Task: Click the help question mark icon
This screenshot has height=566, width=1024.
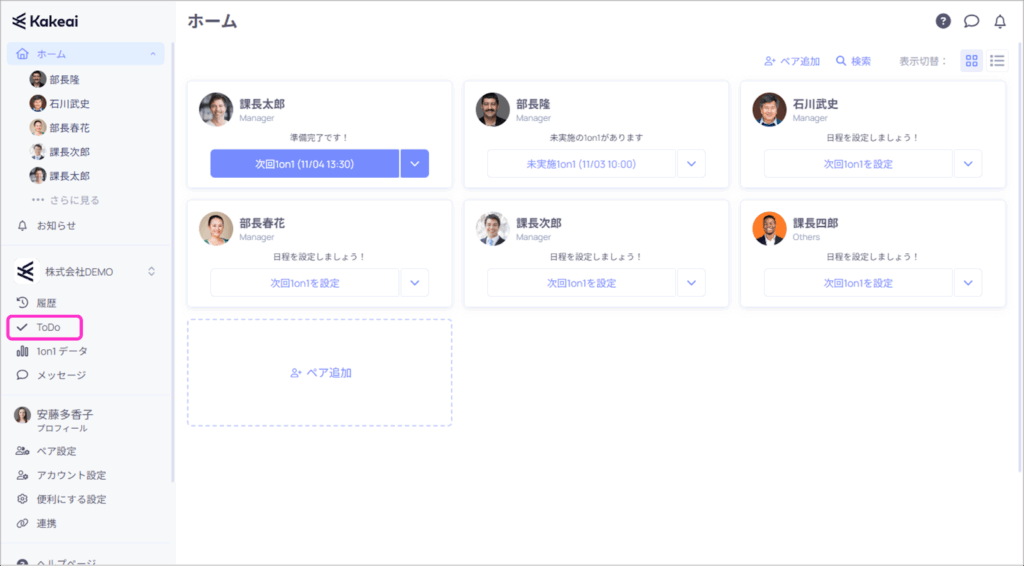Action: pos(943,21)
